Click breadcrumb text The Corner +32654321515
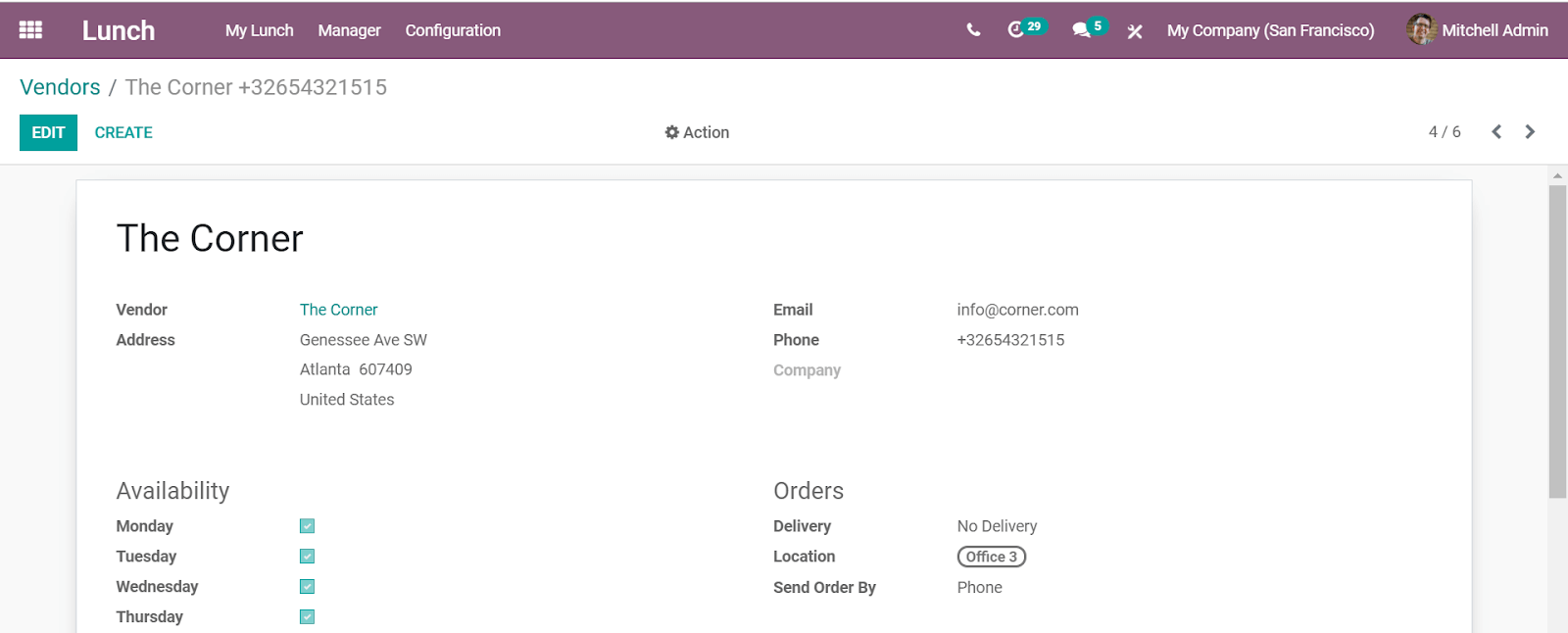 click(x=256, y=87)
